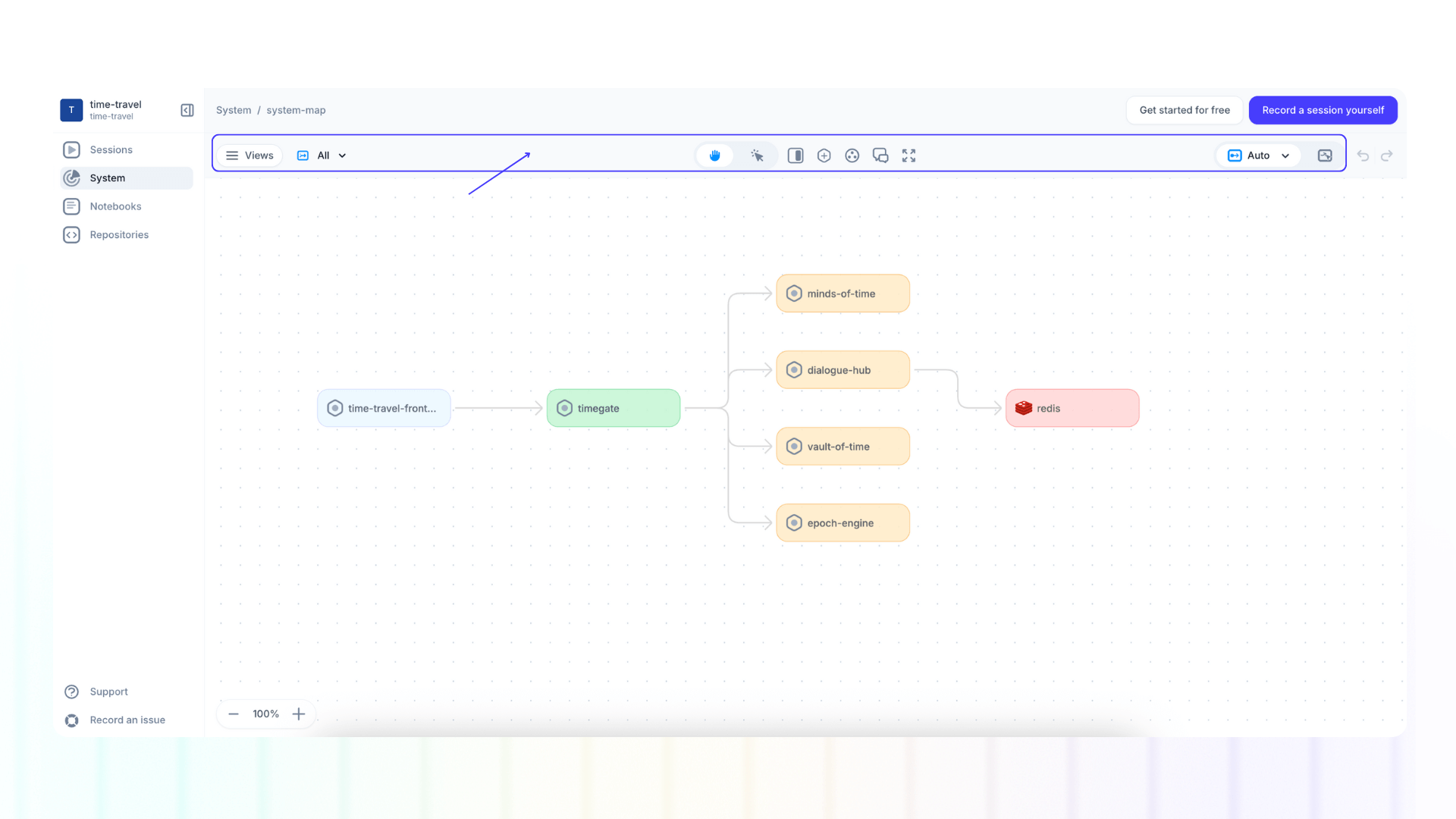
Task: Expand the All filter dropdown
Action: 321,155
